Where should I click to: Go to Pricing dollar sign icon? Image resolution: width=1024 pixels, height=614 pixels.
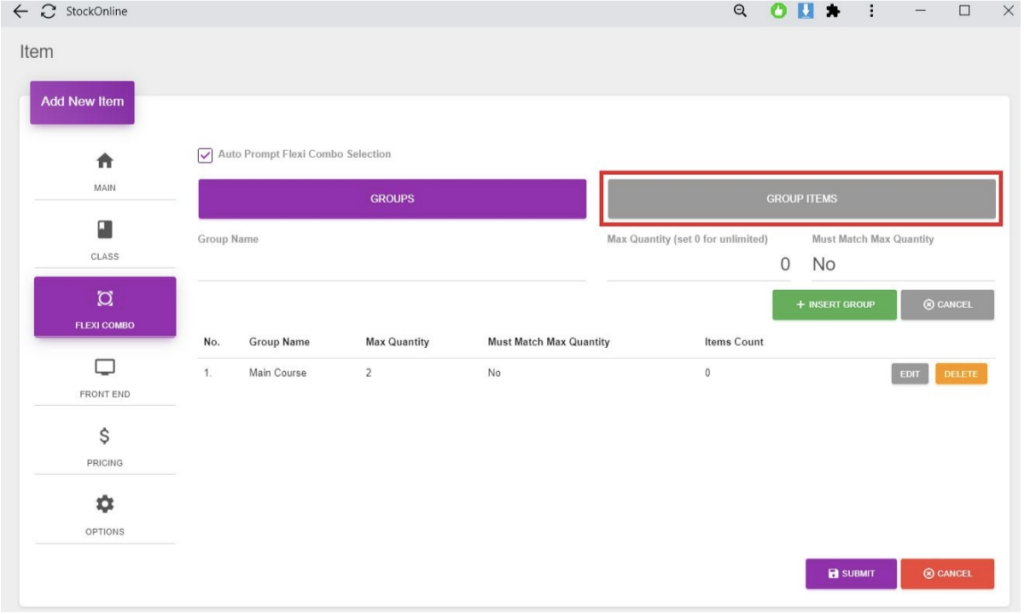click(x=104, y=436)
